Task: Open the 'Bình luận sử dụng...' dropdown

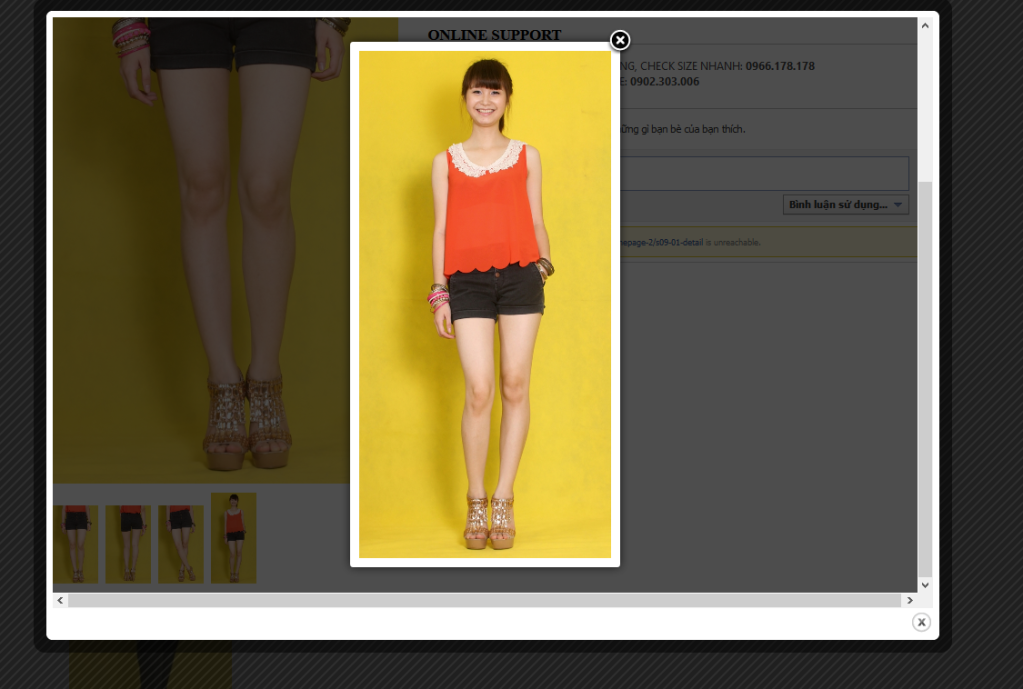Action: point(846,205)
